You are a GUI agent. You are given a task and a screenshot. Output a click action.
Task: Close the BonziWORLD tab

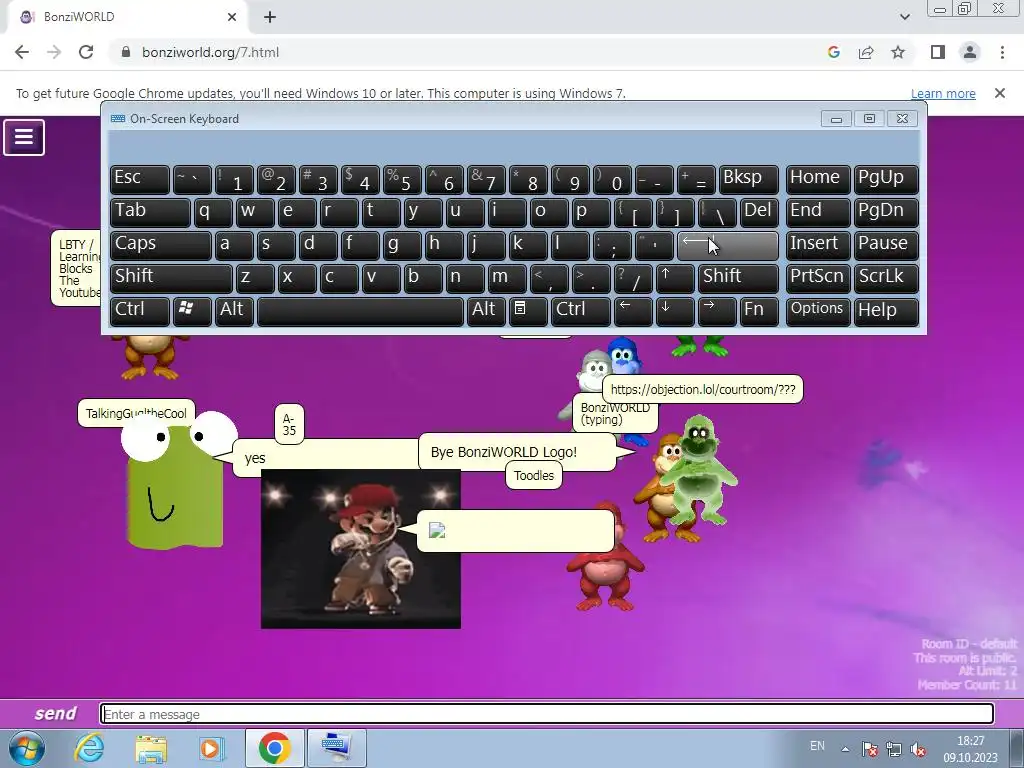coord(232,17)
